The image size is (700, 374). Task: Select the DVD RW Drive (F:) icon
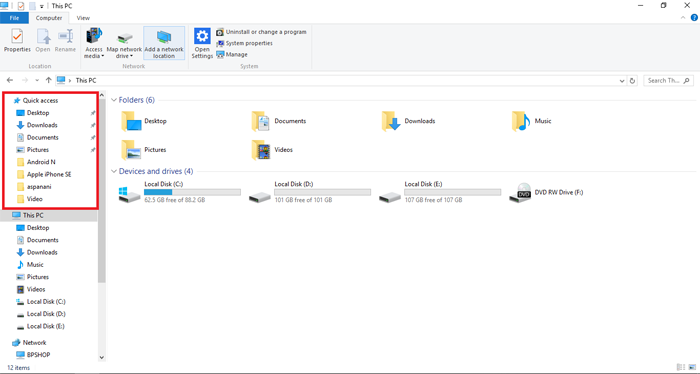pos(521,193)
